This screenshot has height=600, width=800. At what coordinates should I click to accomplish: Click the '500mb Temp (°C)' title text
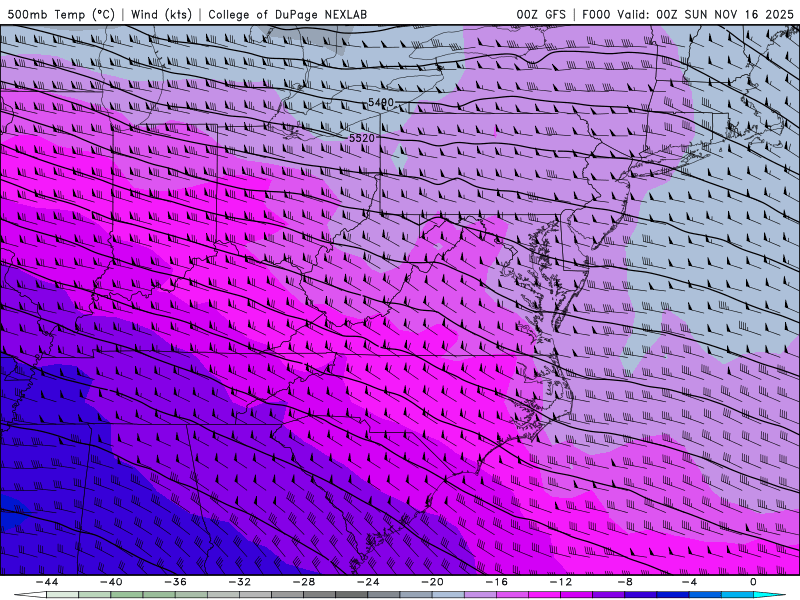61,14
